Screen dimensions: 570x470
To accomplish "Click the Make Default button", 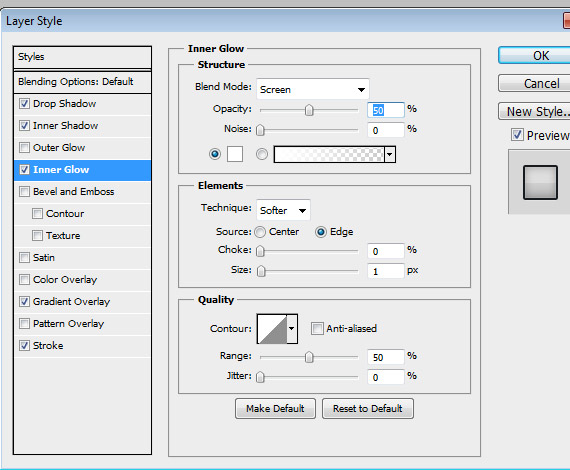I will 275,409.
